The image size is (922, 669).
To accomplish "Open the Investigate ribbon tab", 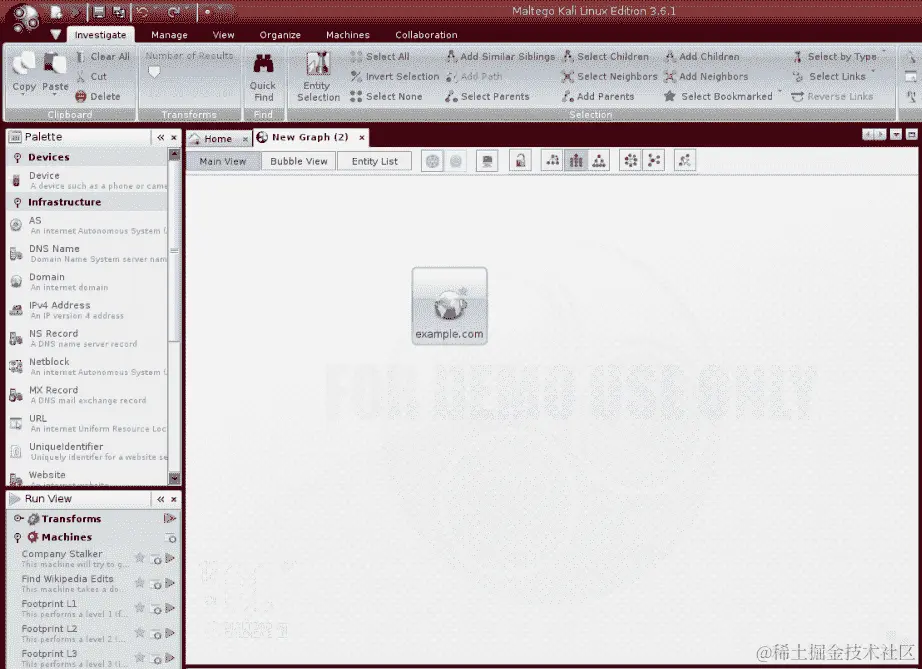I will (101, 35).
